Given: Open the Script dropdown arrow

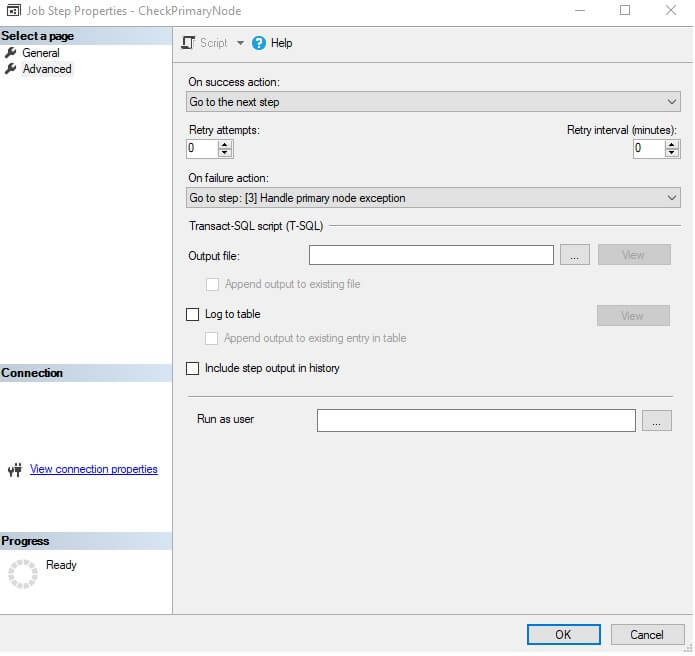Looking at the screenshot, I should (240, 43).
